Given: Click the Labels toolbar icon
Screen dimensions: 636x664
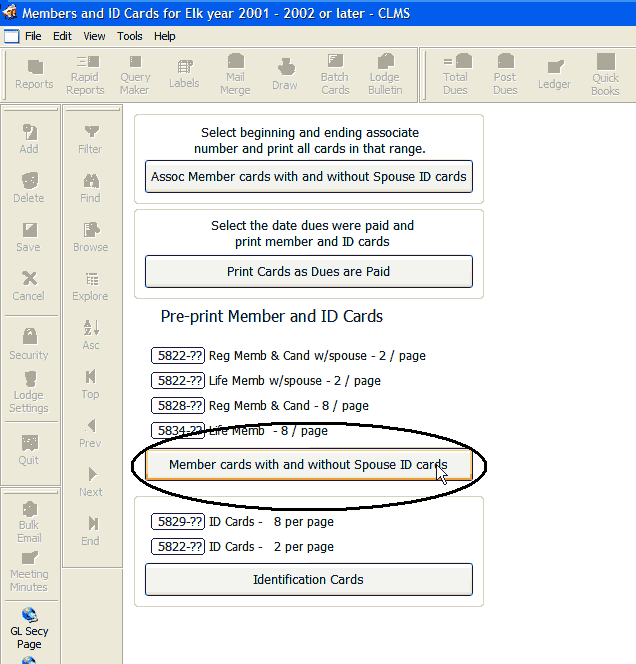Looking at the screenshot, I should coord(184,75).
